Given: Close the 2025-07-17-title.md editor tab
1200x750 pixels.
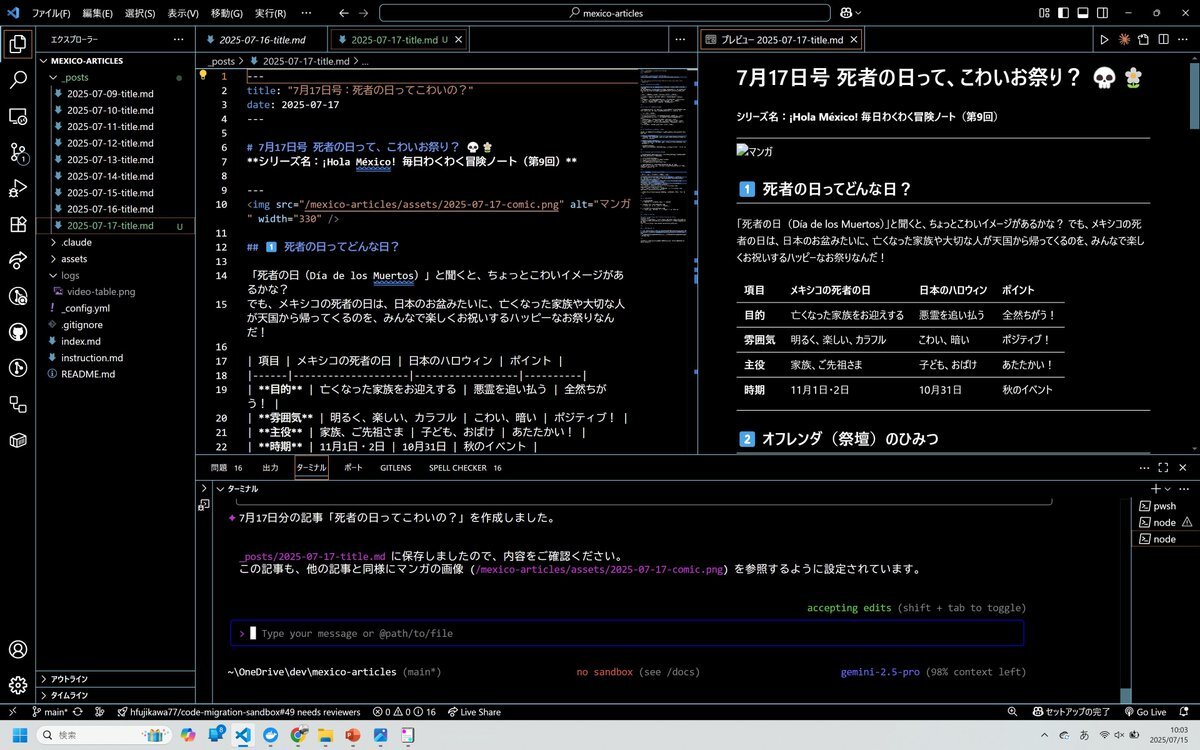Looking at the screenshot, I should tap(458, 40).
